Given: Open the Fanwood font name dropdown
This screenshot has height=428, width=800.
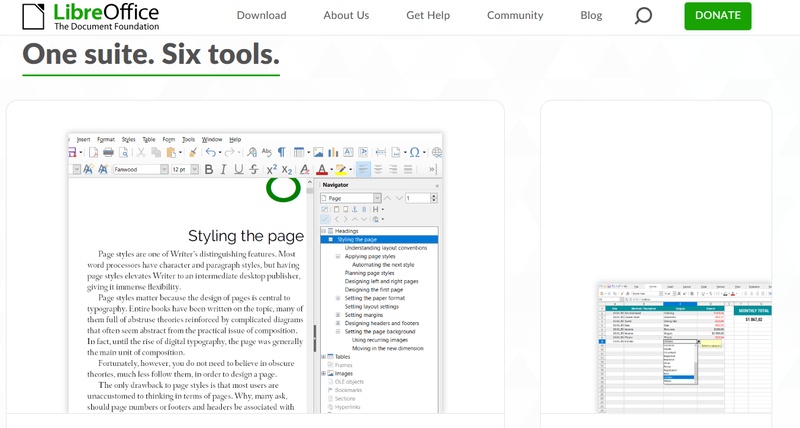Looking at the screenshot, I should (164, 169).
